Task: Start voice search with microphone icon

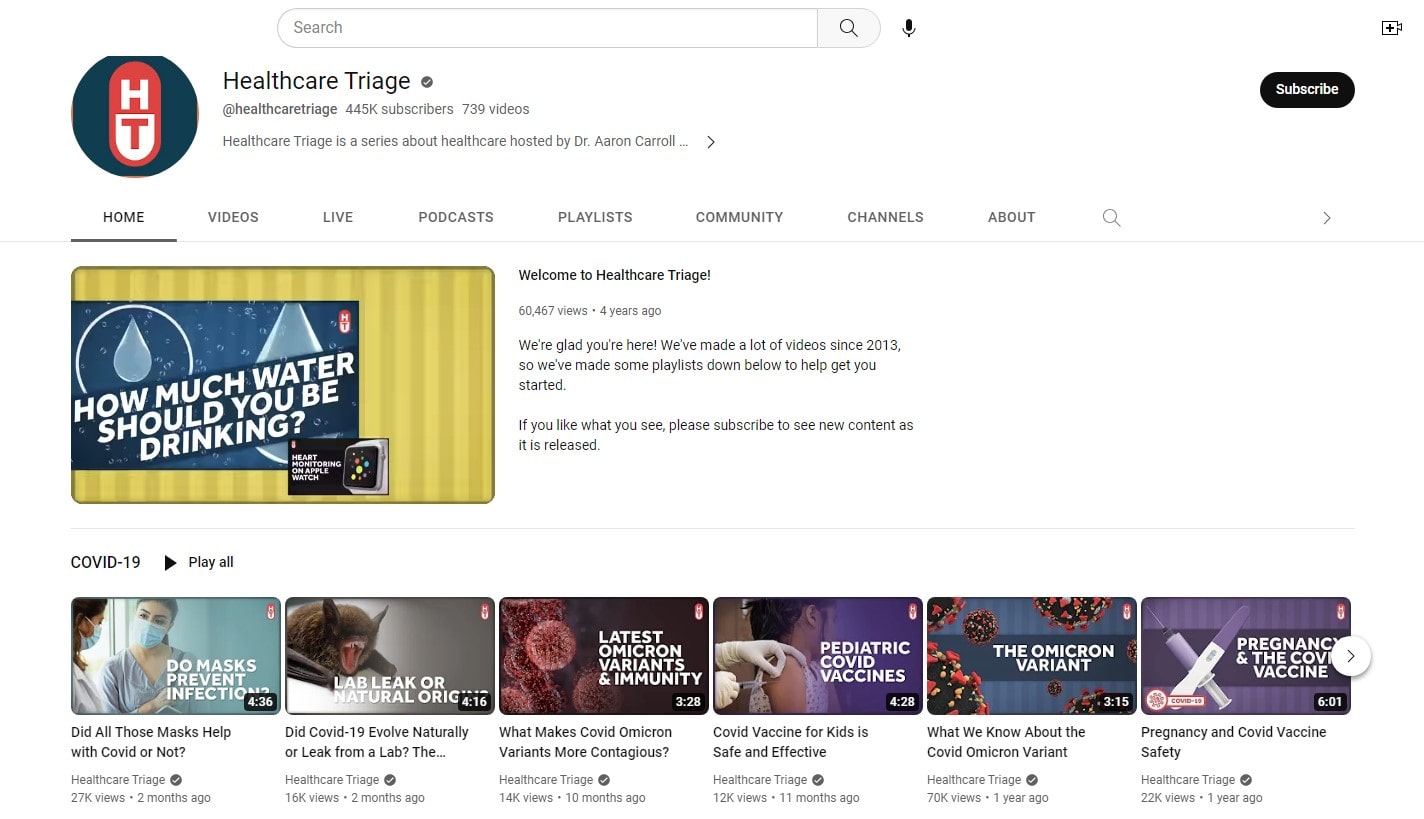Action: tap(908, 28)
